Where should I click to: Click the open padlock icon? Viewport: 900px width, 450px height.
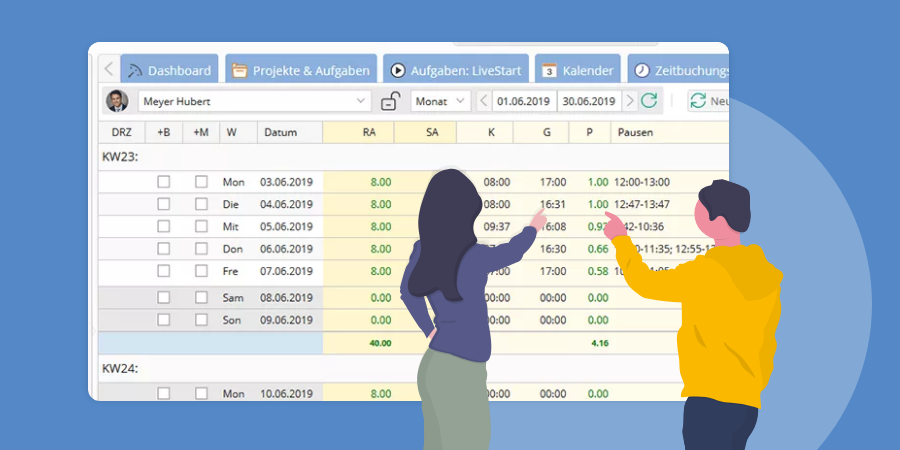tap(391, 101)
